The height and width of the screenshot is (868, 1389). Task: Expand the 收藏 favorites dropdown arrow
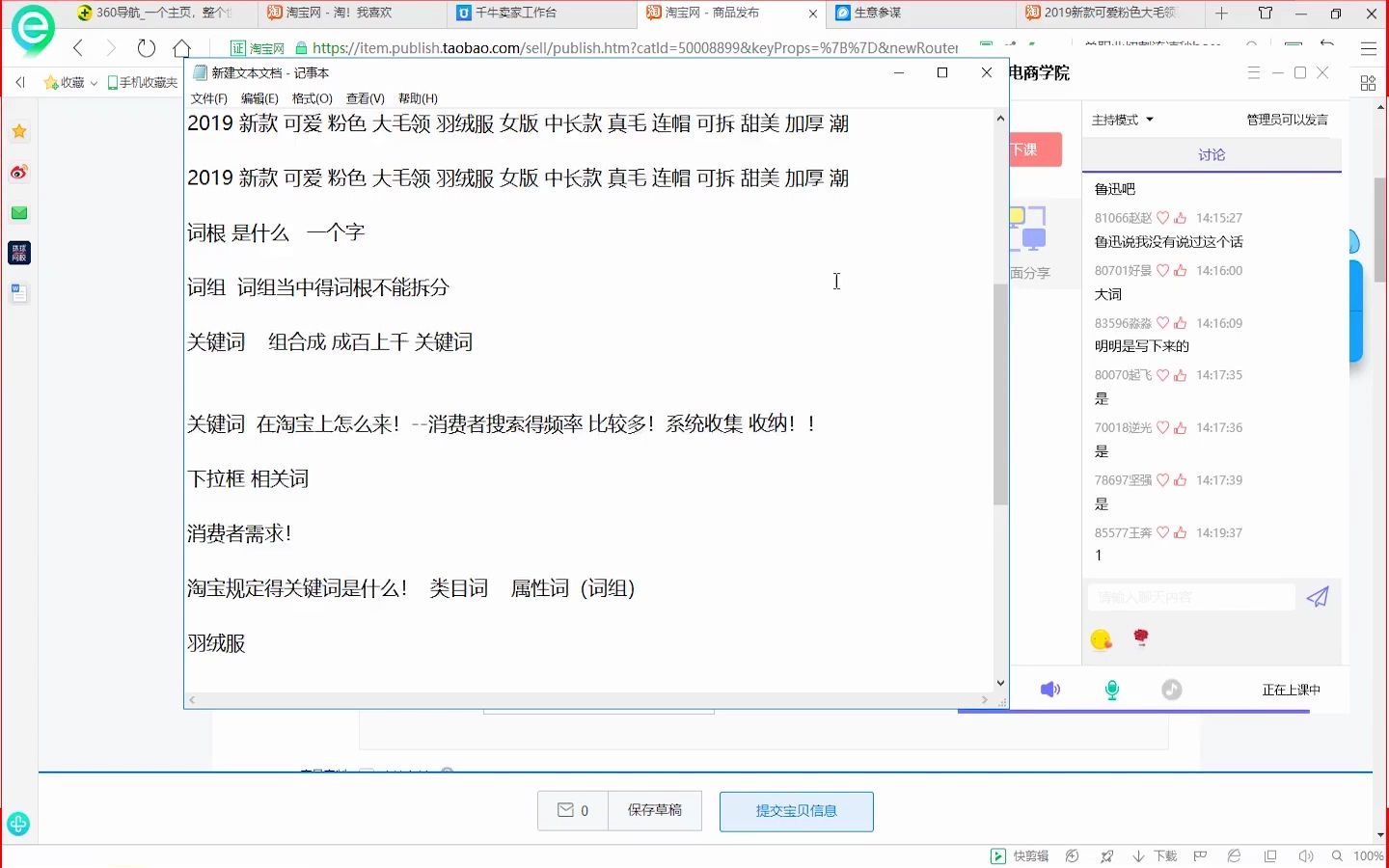point(95,84)
